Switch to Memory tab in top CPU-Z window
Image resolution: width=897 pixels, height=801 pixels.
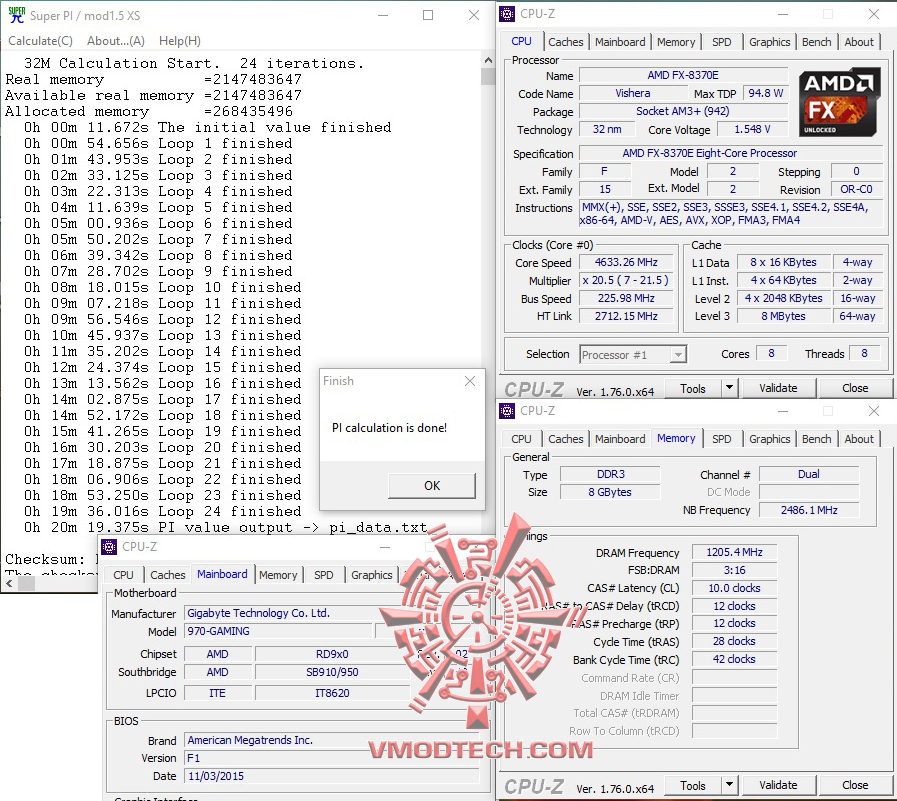pyautogui.click(x=676, y=42)
